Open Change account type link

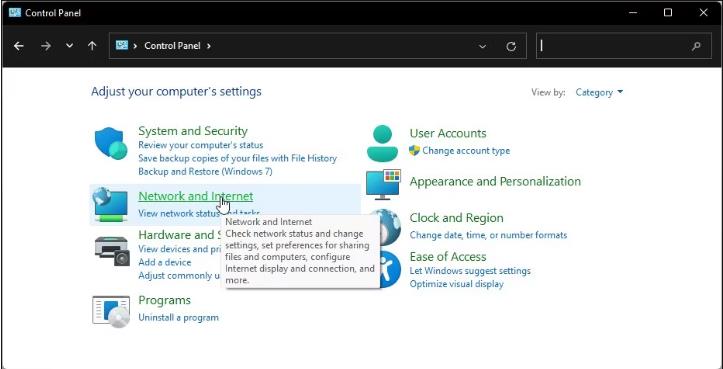[466, 150]
